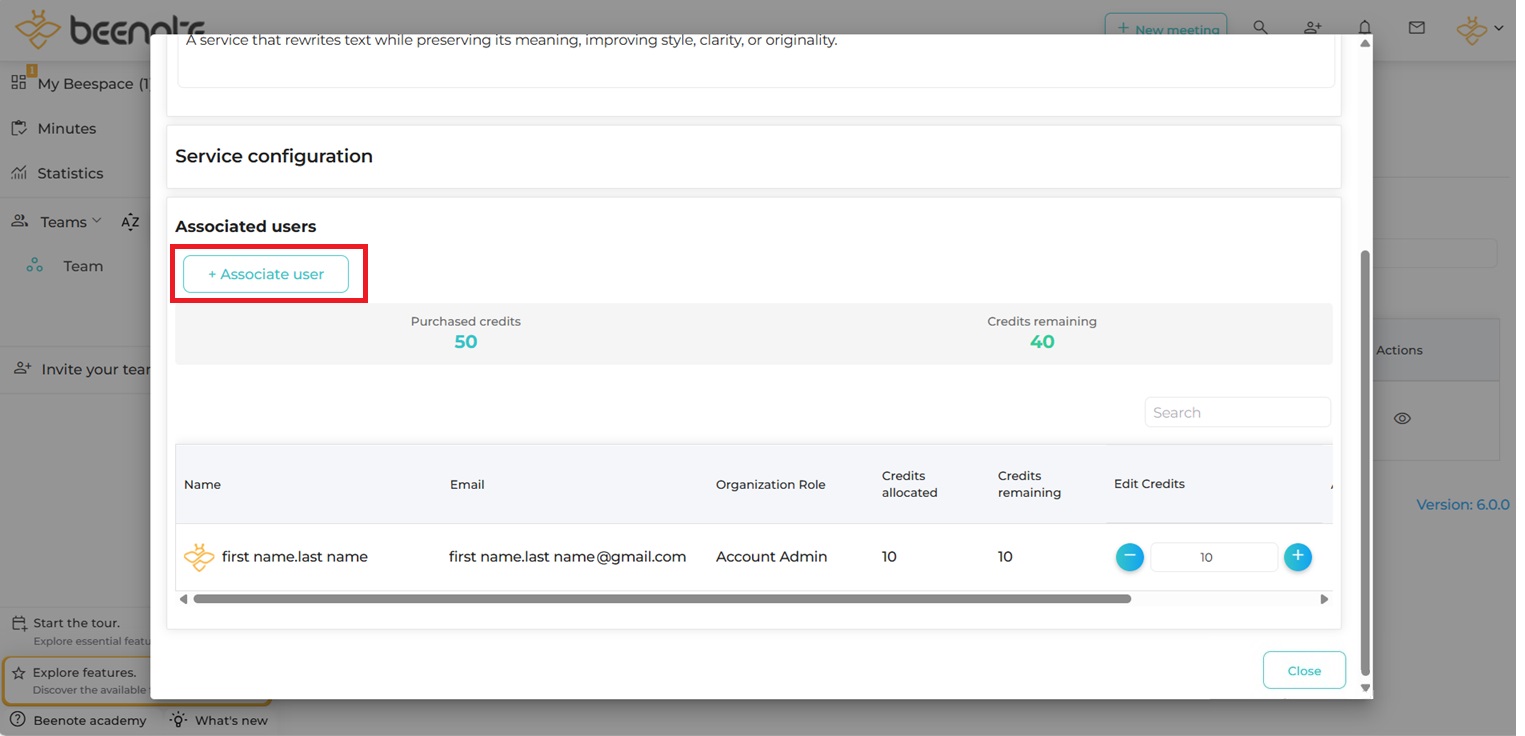1525x736 pixels.
Task: Open Statistics in the sidebar
Action: (70, 174)
